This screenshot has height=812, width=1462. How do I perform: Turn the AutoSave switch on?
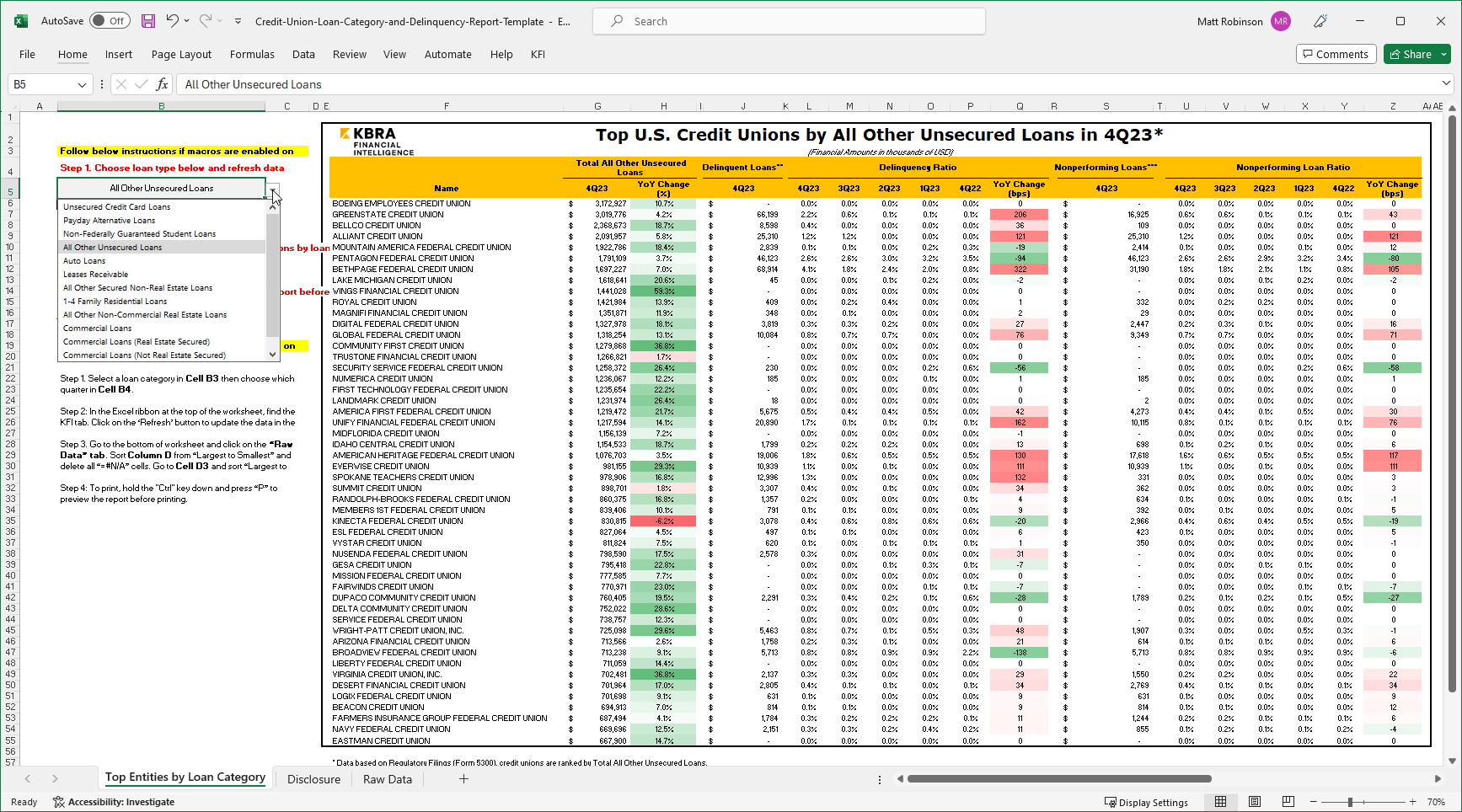coord(110,20)
